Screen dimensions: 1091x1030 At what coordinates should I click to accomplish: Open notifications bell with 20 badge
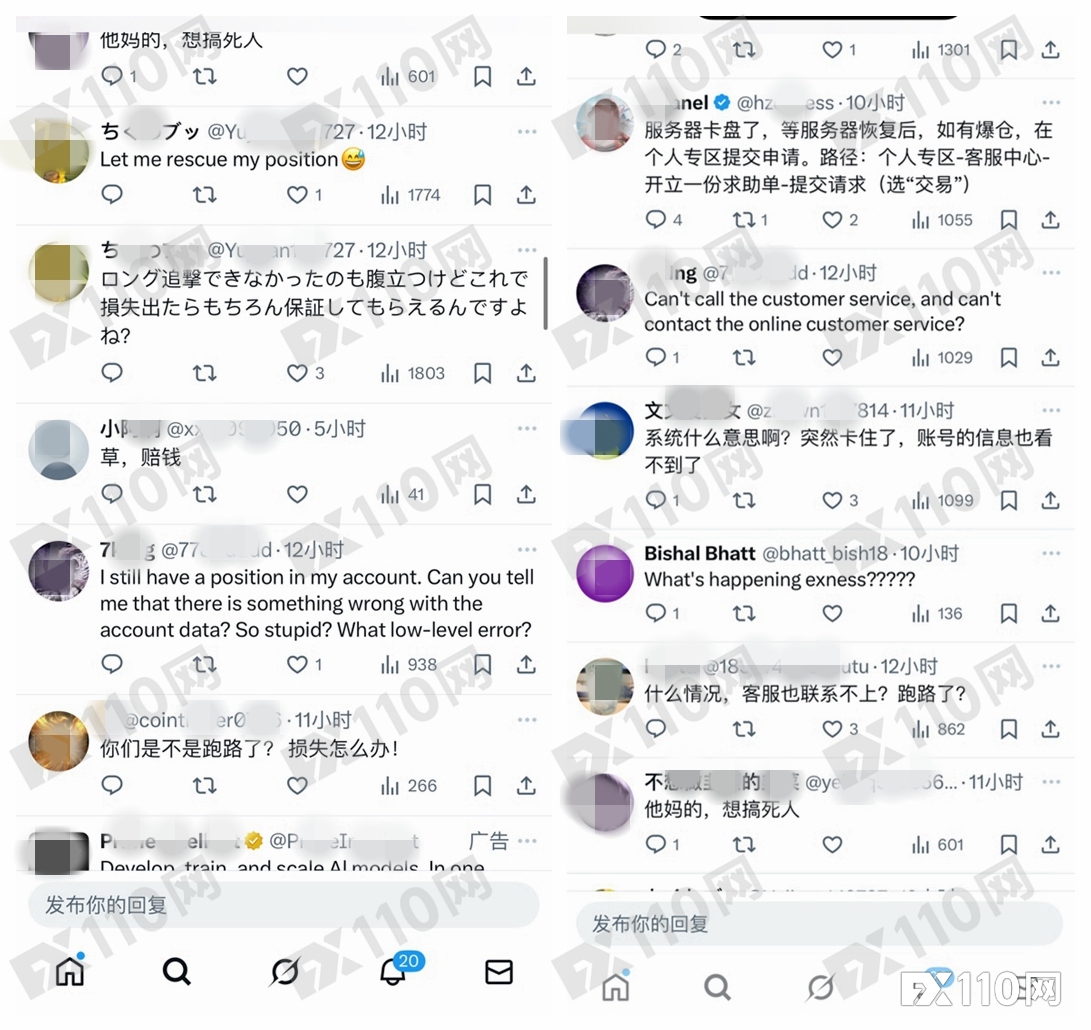coord(394,971)
